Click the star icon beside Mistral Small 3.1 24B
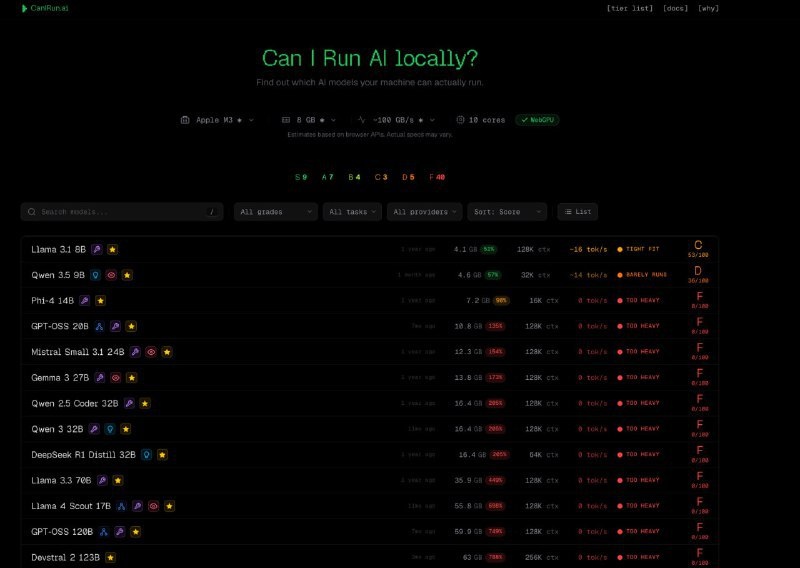The image size is (800, 568). click(x=167, y=352)
